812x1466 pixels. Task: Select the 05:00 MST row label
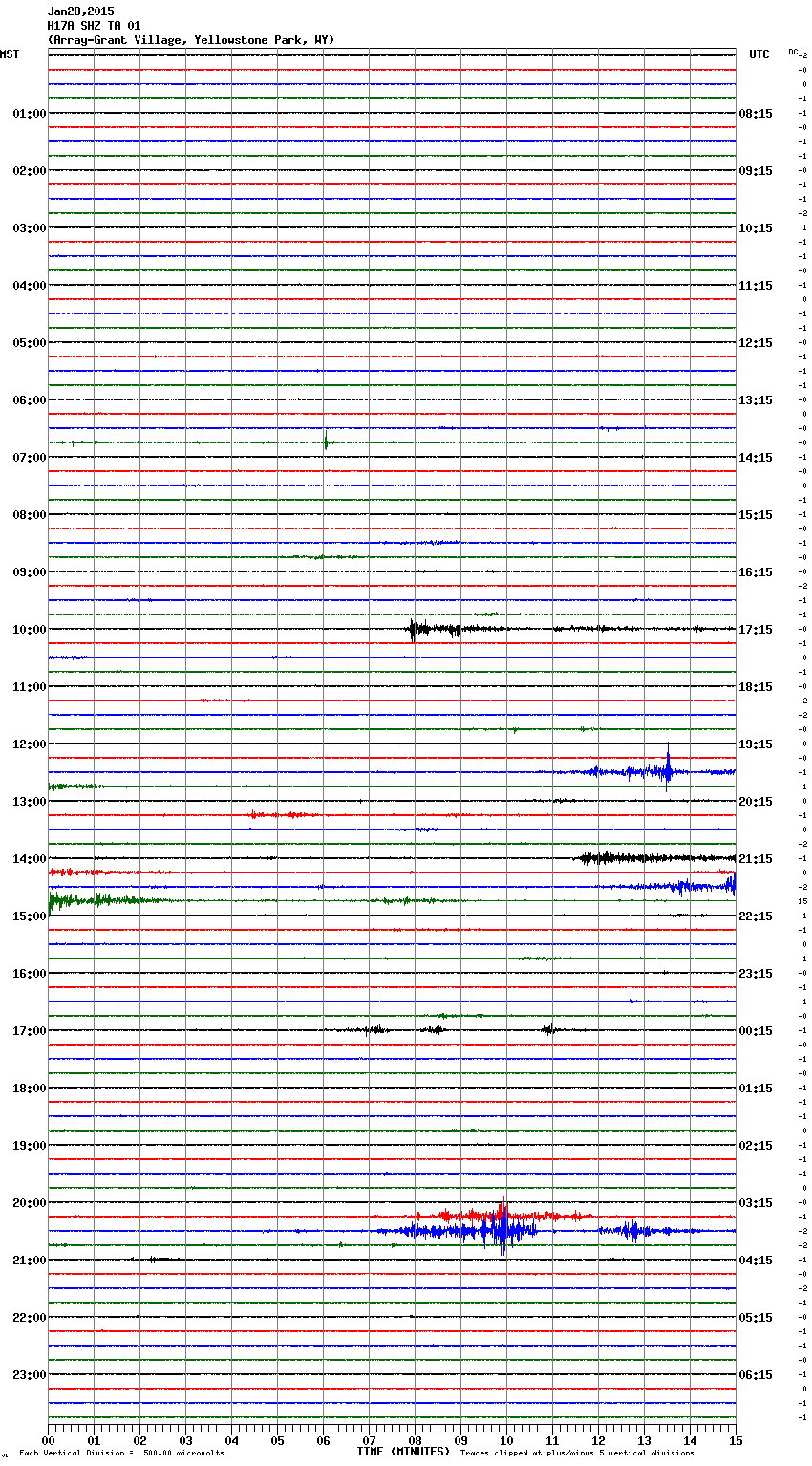(x=30, y=343)
